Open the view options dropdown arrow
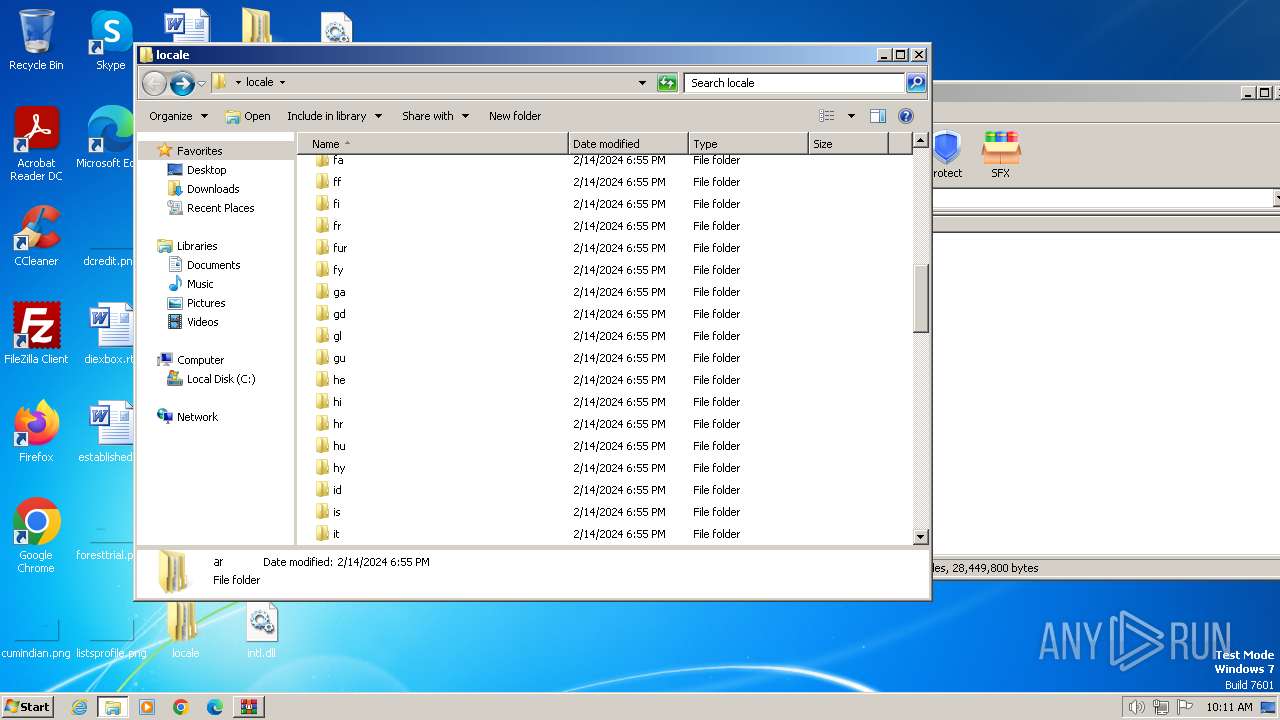The image size is (1280, 720). pos(851,116)
